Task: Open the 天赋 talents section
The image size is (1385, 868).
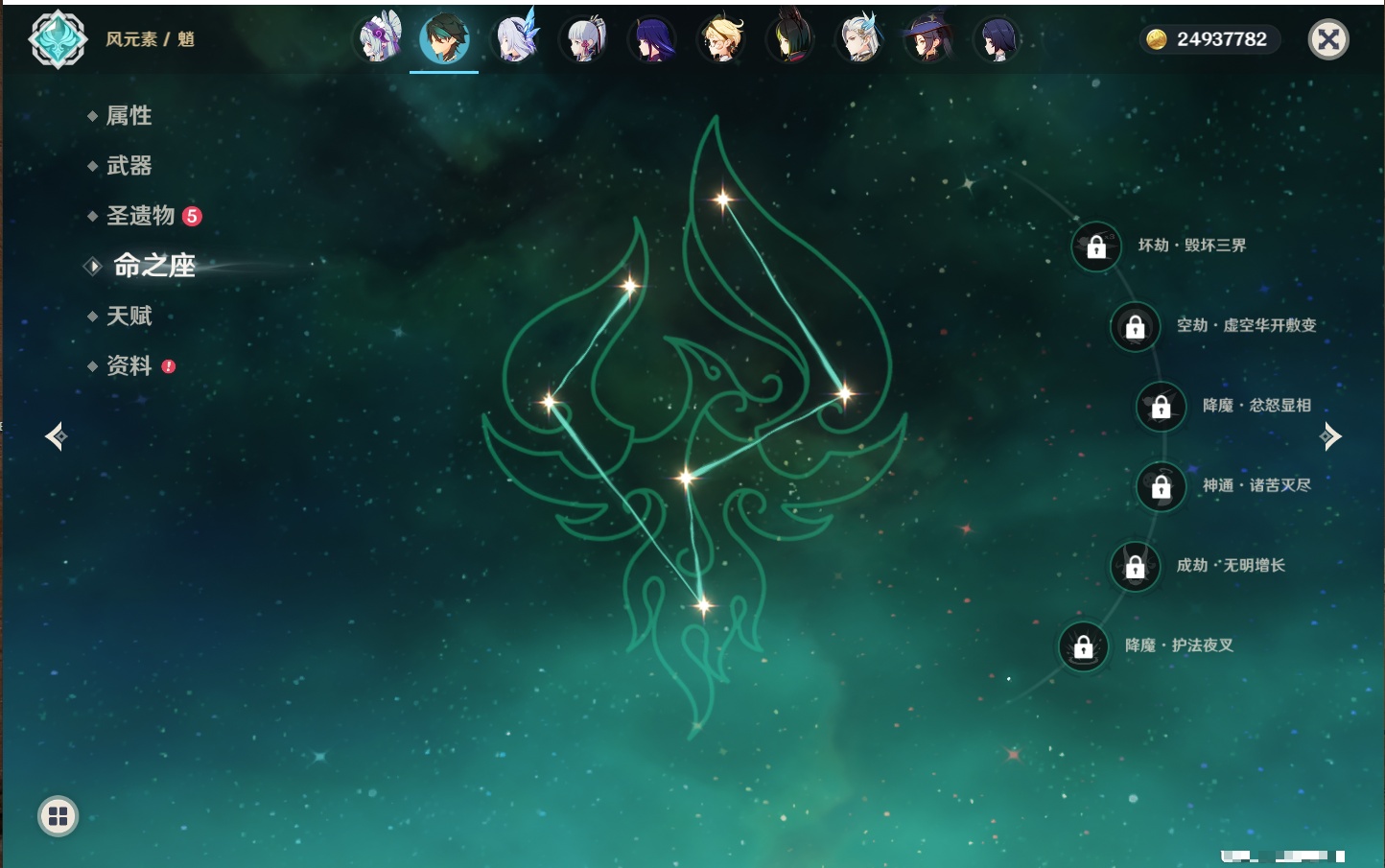Action: pyautogui.click(x=129, y=316)
